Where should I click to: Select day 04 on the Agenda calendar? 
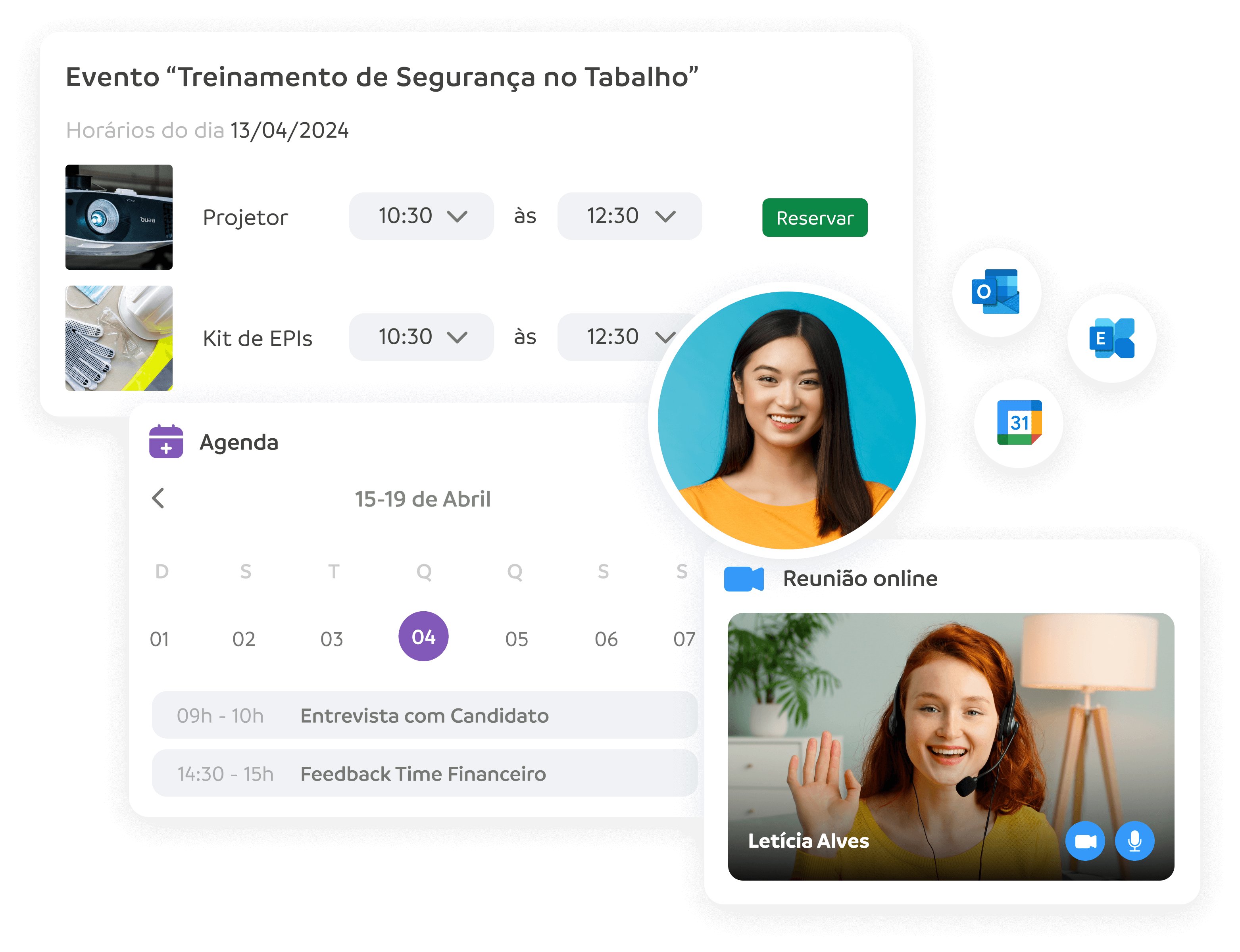click(424, 635)
